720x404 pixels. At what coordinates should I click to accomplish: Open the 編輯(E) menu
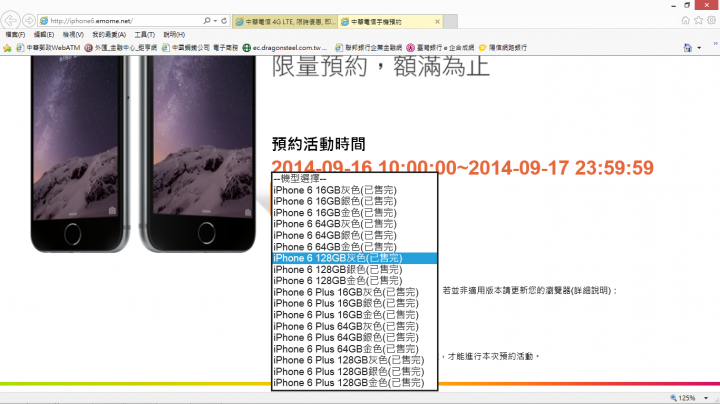click(44, 34)
